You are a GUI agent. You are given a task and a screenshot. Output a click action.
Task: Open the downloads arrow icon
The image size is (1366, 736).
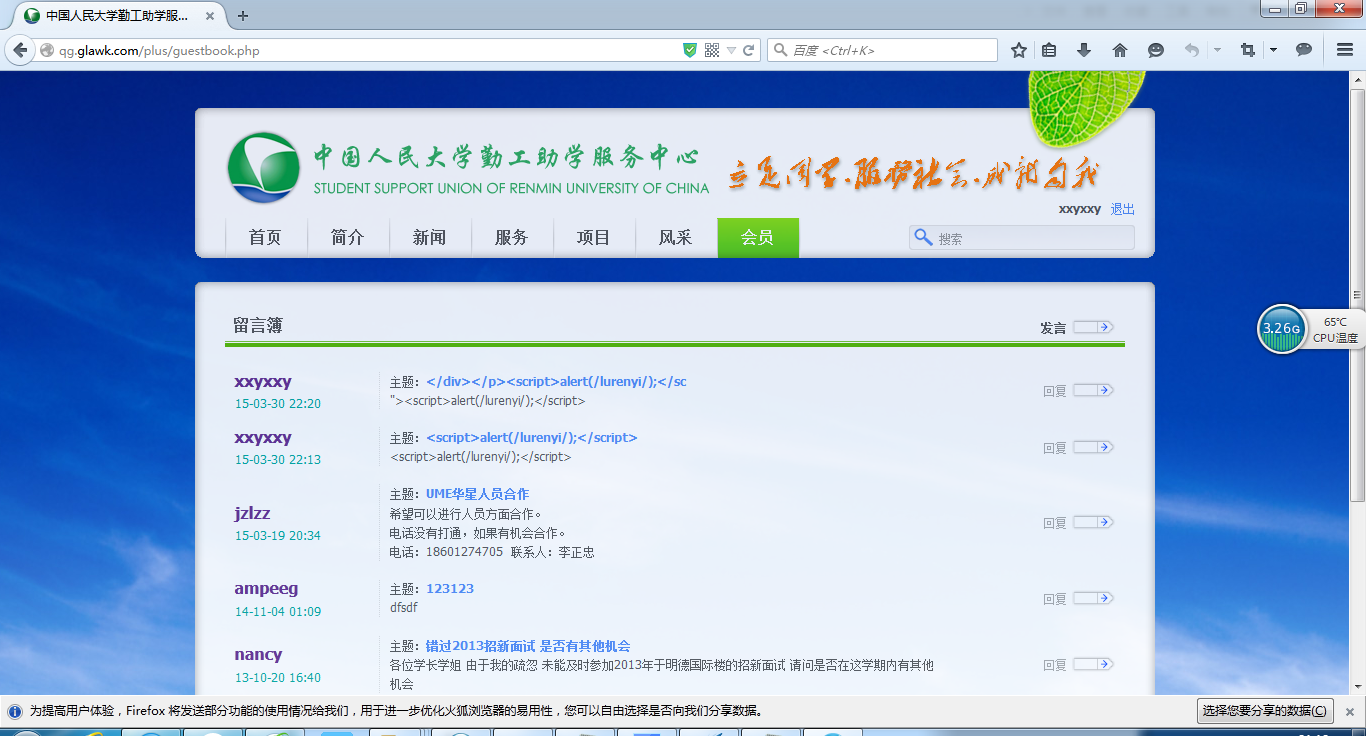pos(1084,50)
